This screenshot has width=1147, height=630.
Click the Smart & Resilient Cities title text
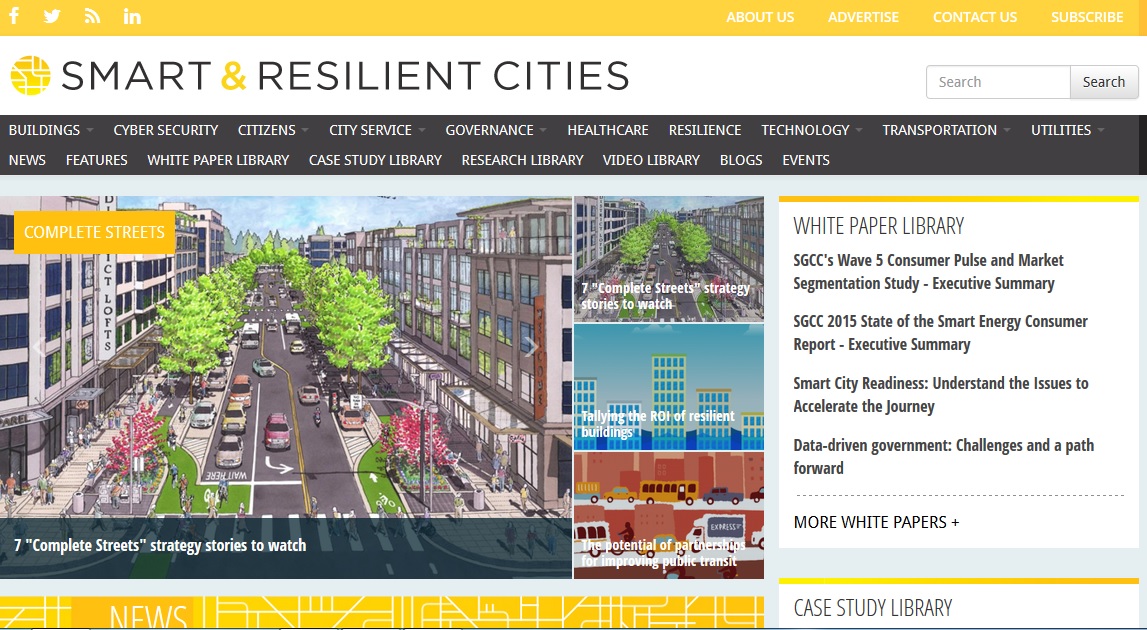point(345,76)
